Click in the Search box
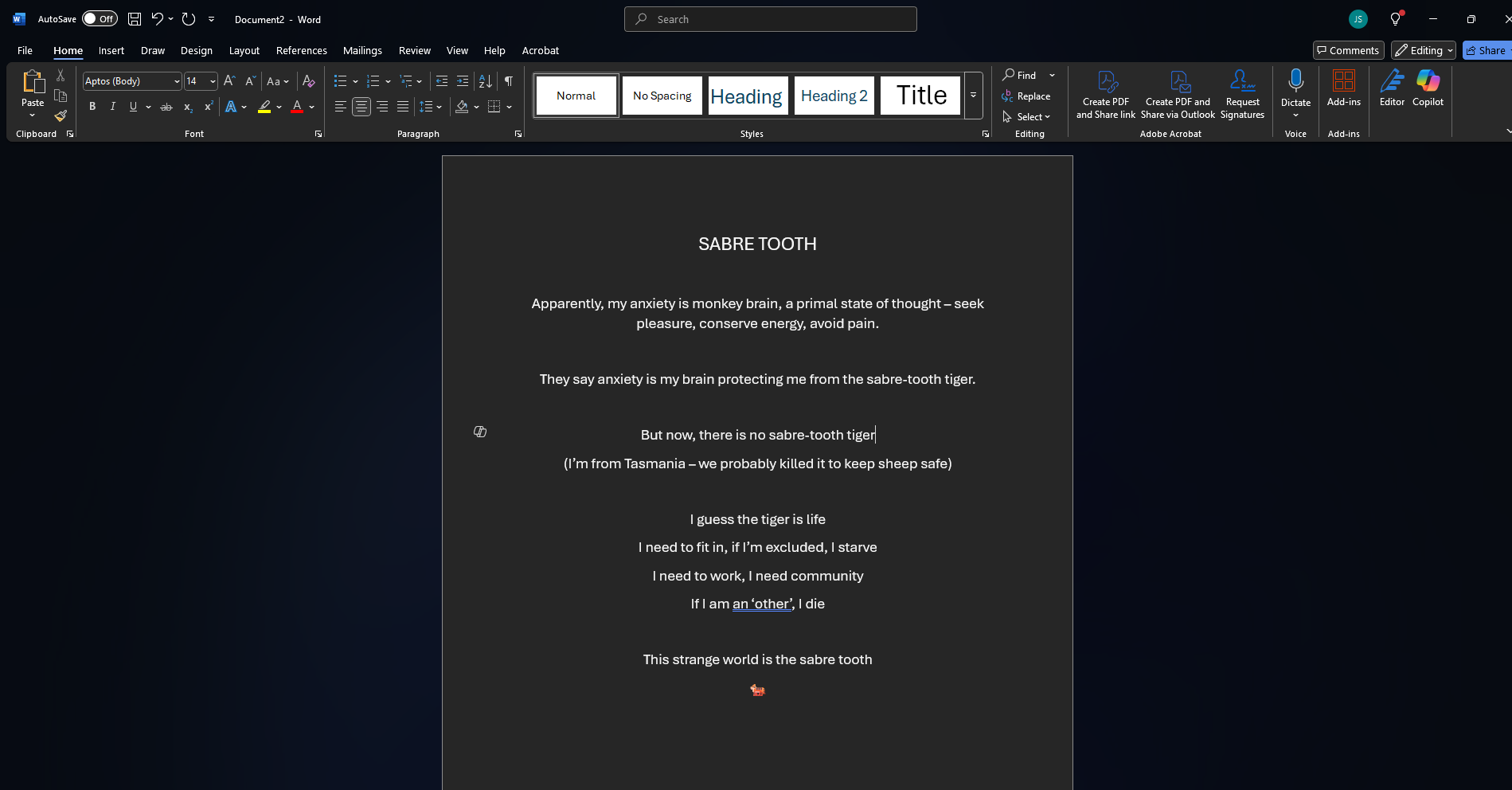The image size is (1512, 790). pos(770,19)
